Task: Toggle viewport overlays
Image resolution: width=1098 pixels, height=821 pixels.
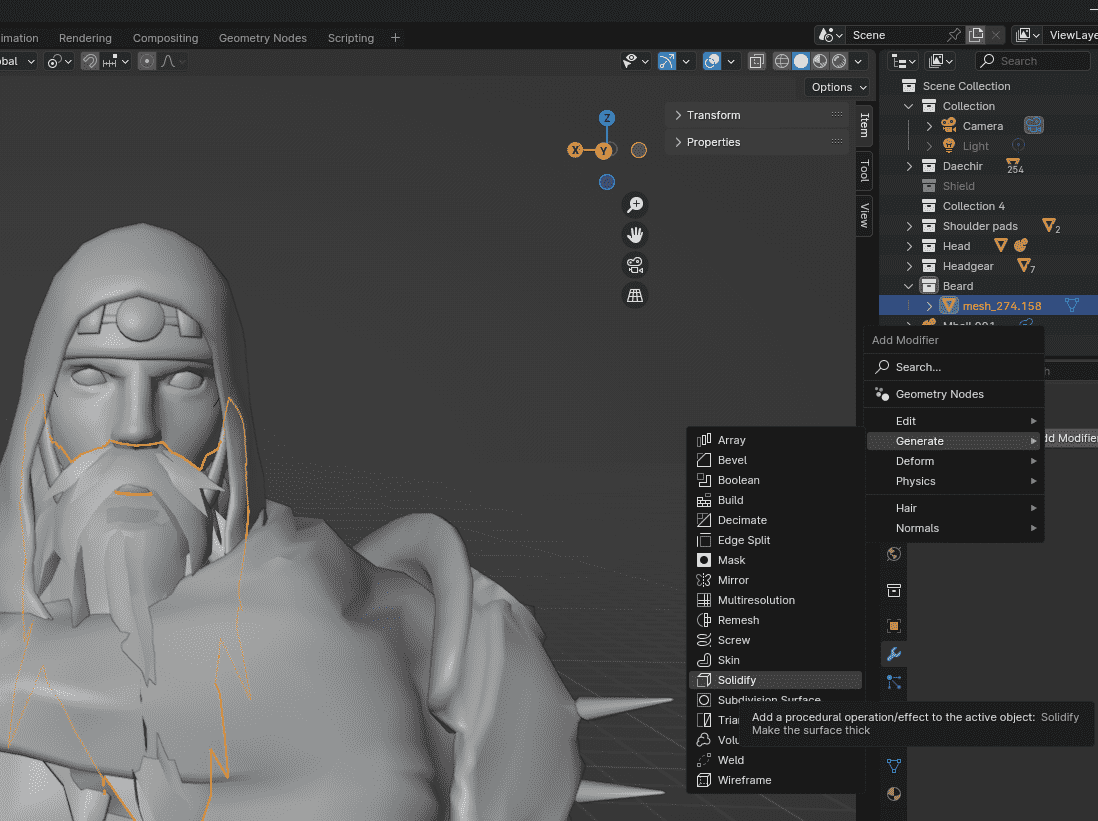Action: pyautogui.click(x=712, y=61)
